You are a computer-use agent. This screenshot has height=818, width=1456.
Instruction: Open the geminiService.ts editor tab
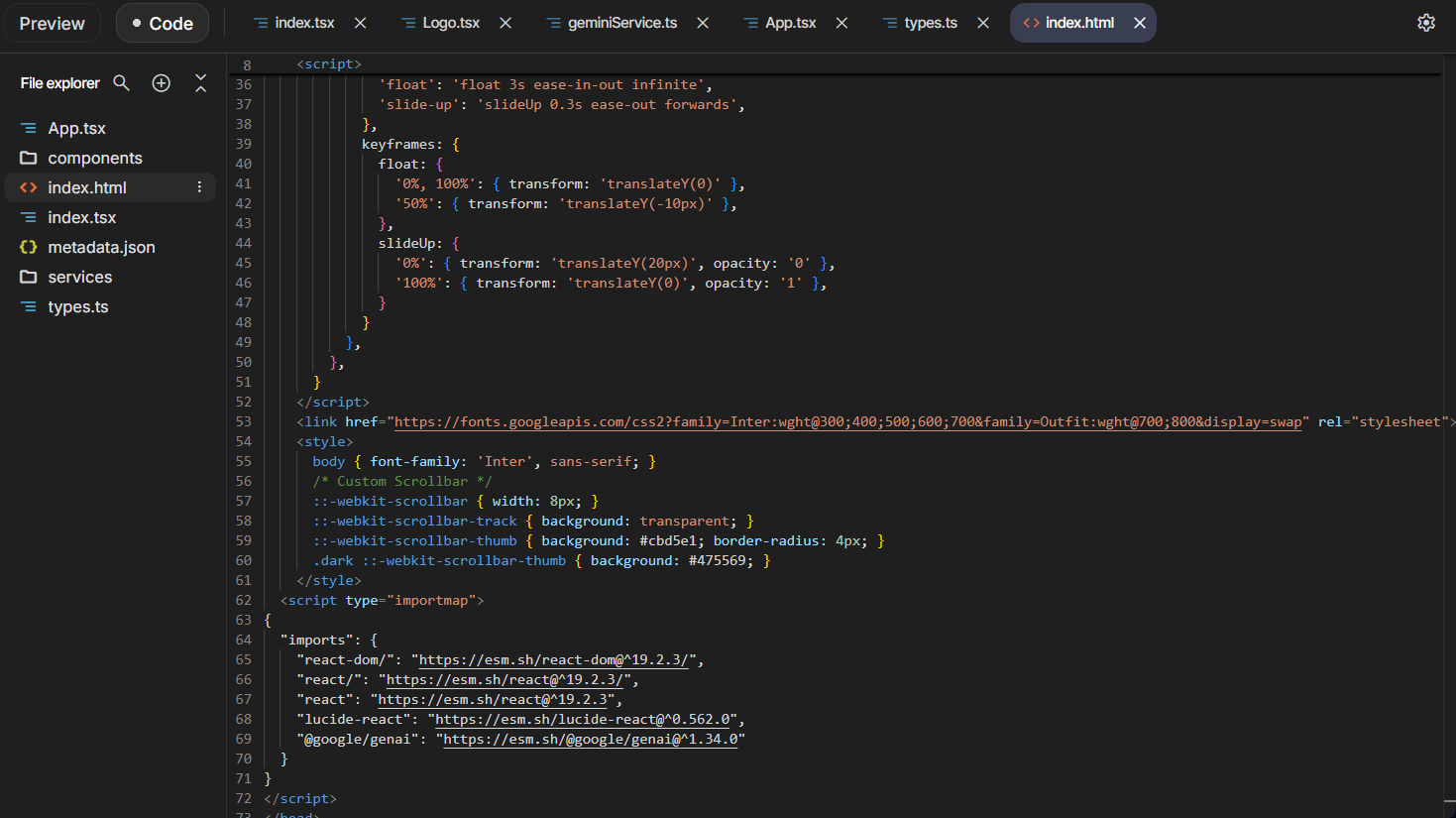click(x=622, y=23)
